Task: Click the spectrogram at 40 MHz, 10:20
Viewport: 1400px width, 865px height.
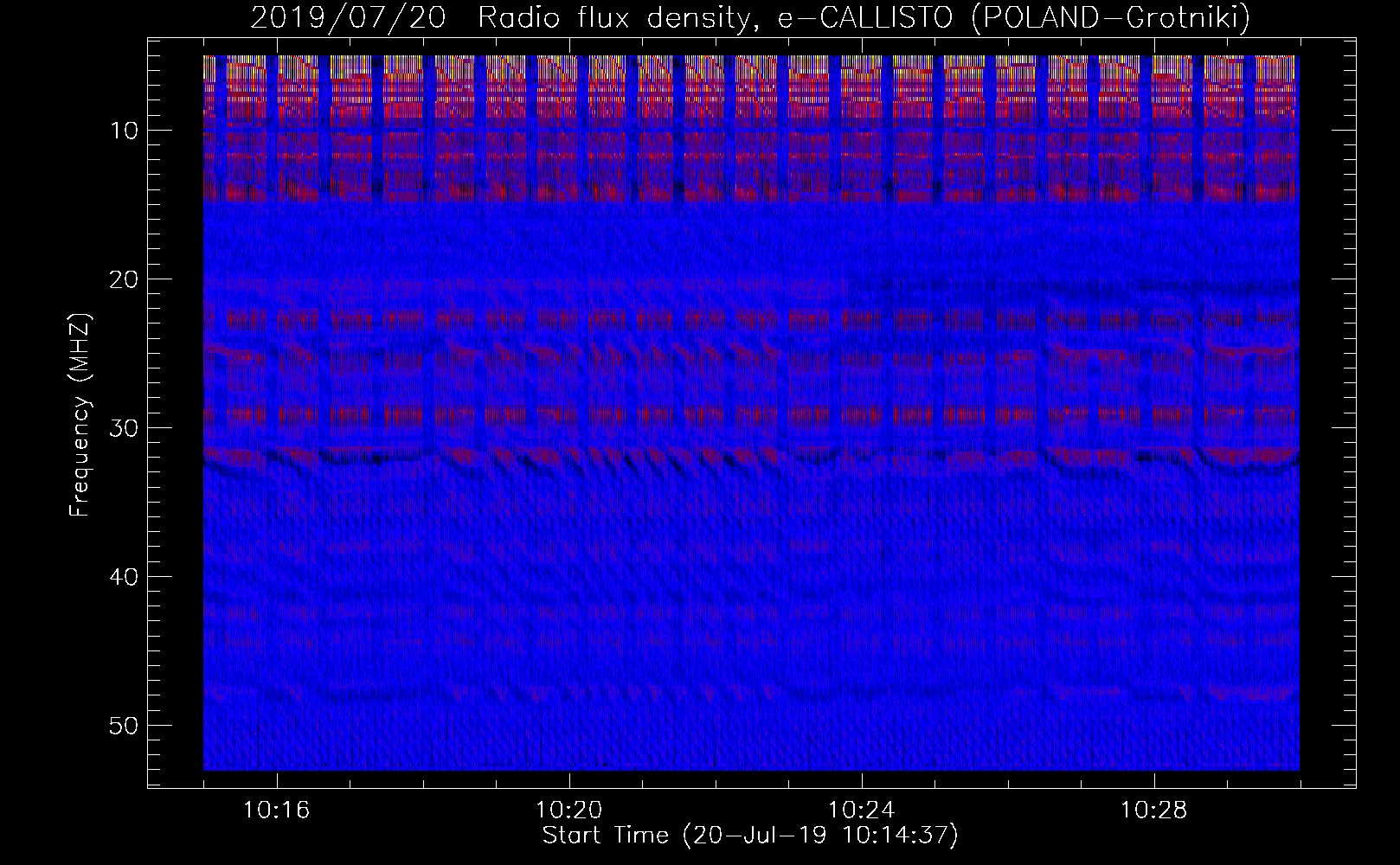Action: [x=568, y=576]
